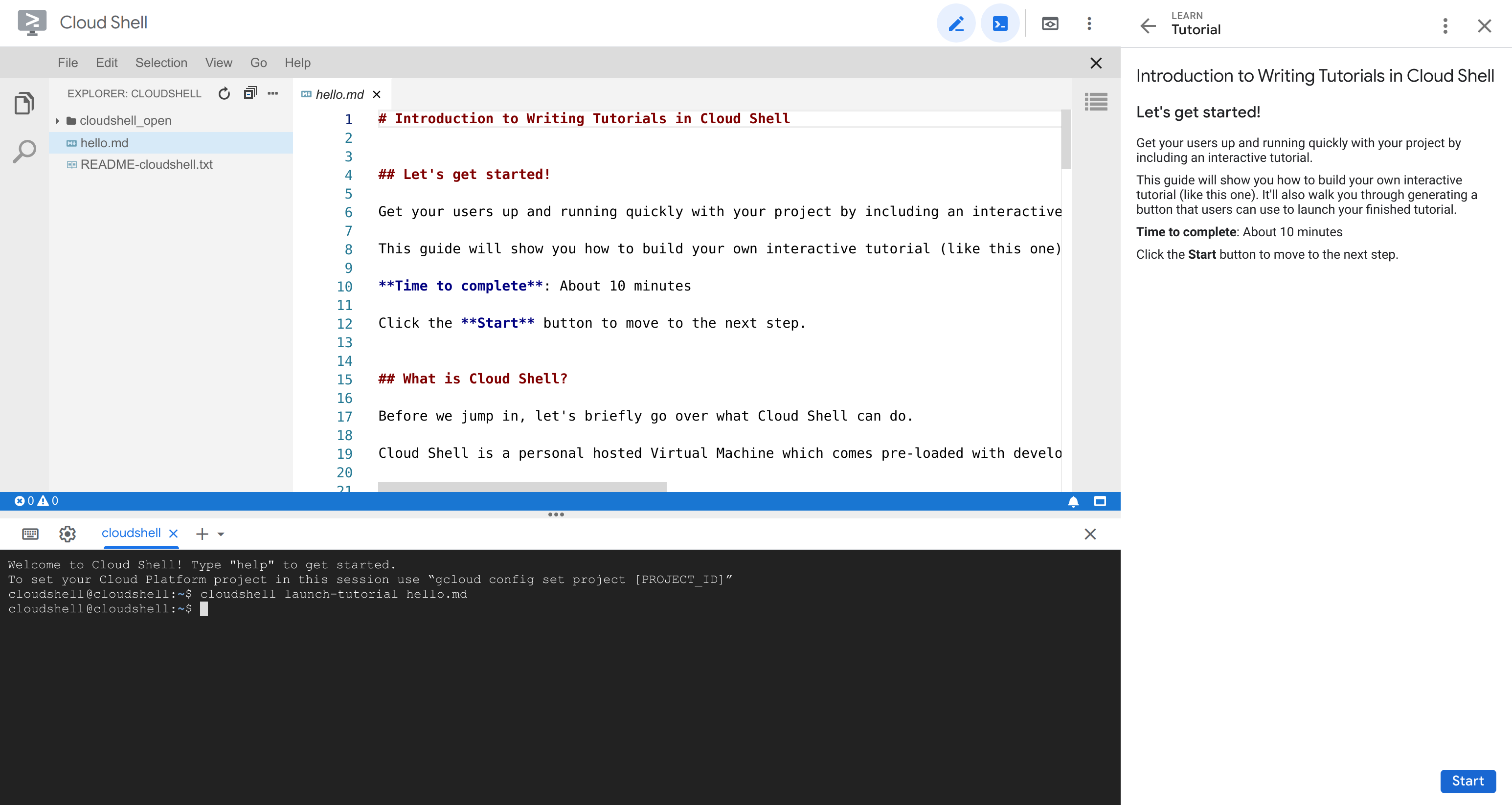Viewport: 1512px width, 805px height.
Task: Click the File menu
Action: [x=66, y=63]
